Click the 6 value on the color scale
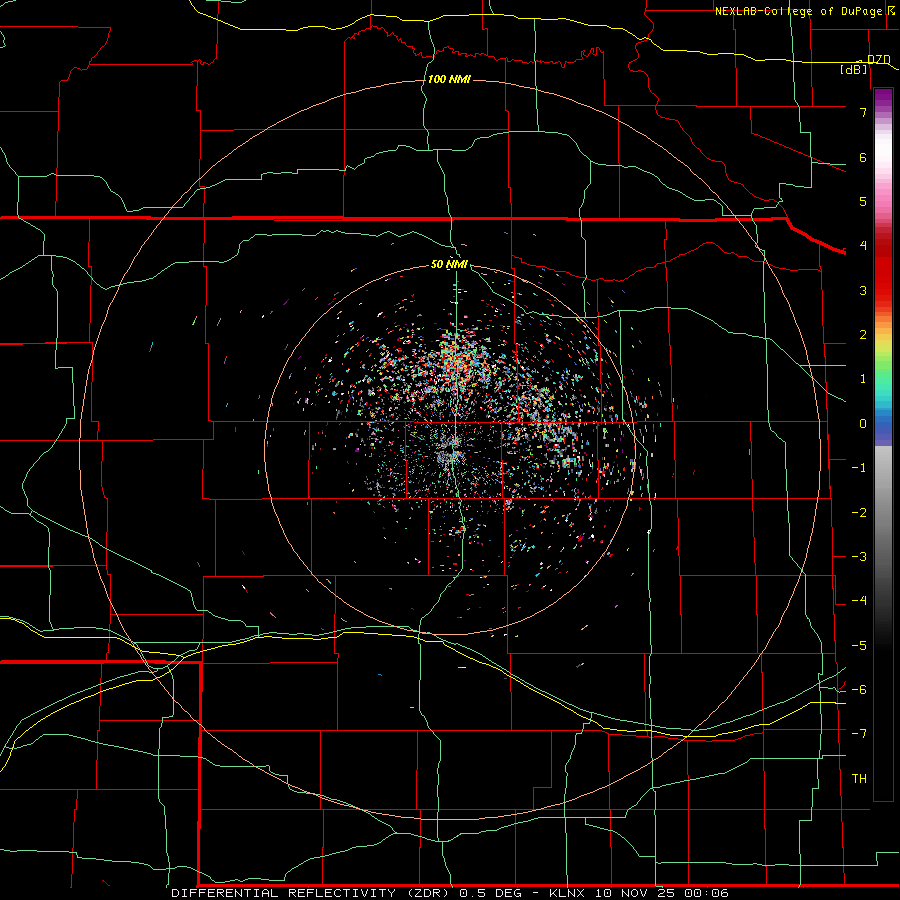The width and height of the screenshot is (900, 900). tap(863, 157)
